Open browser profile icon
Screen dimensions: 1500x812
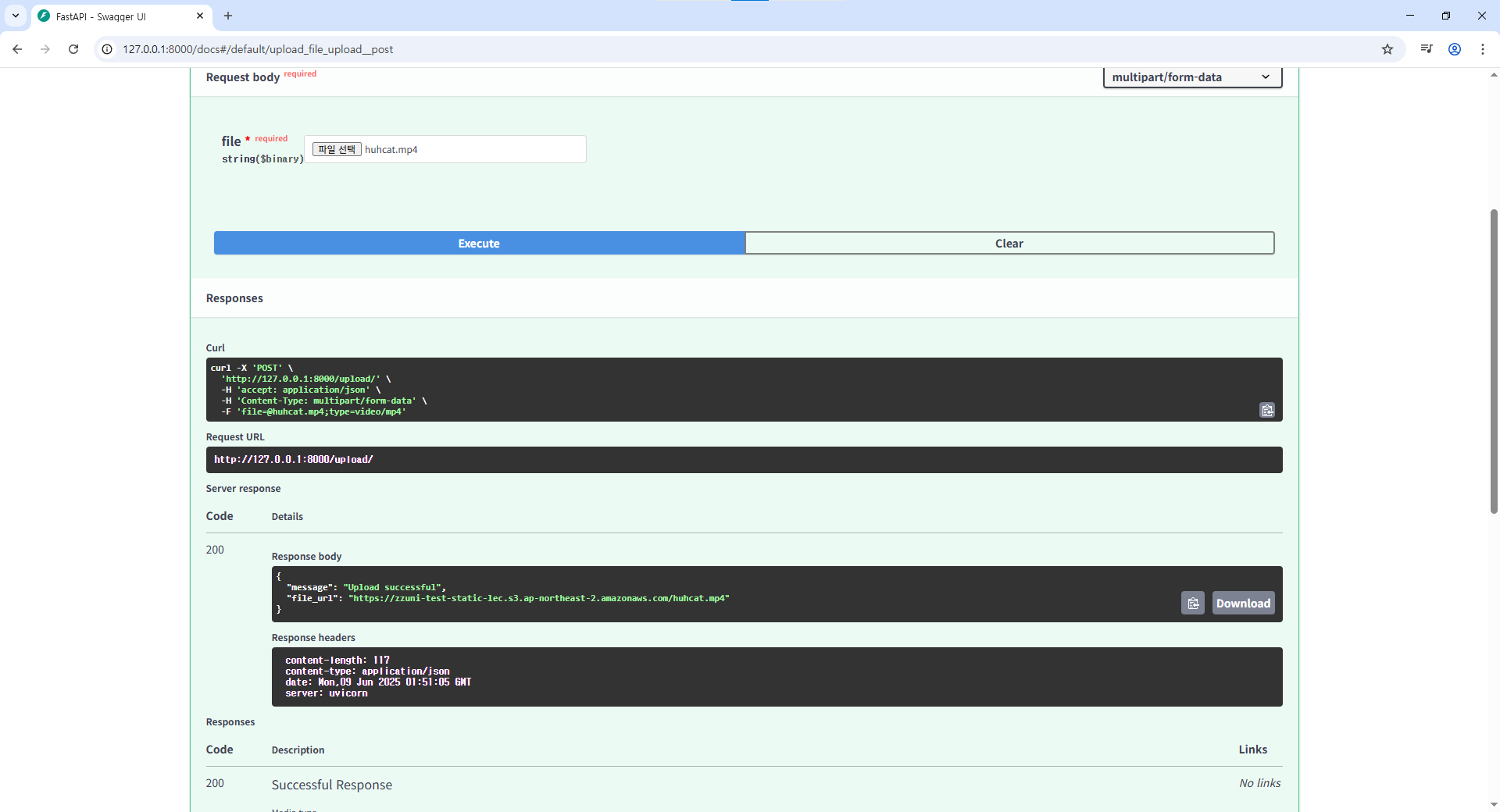pos(1455,49)
